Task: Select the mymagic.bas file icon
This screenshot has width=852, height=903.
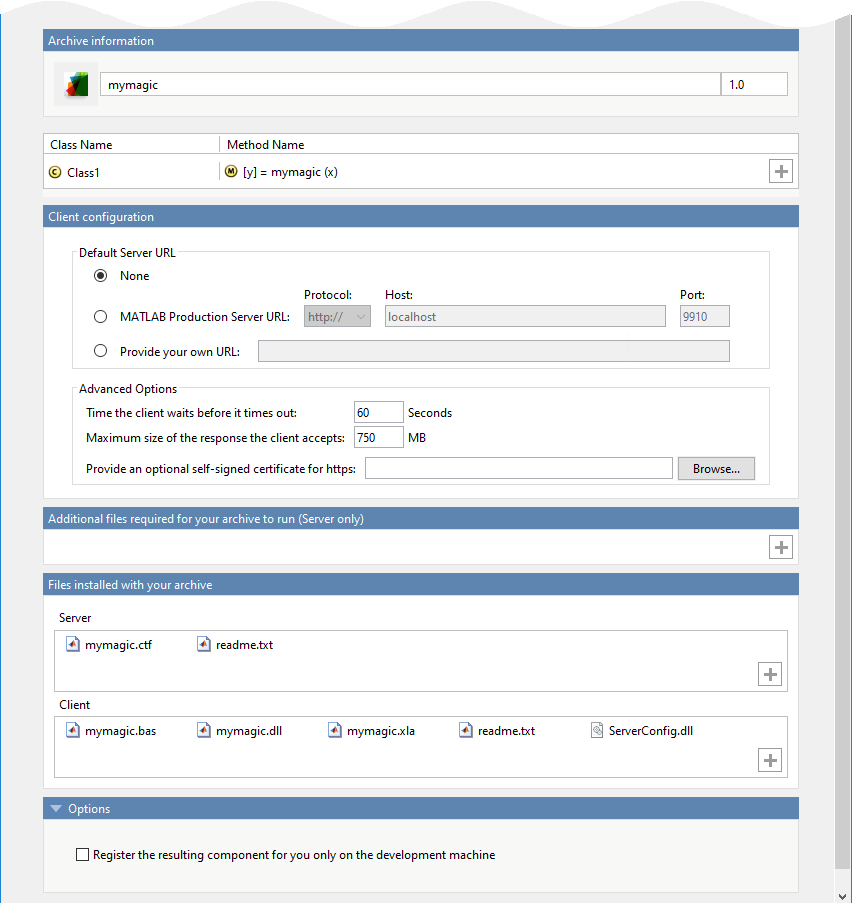Action: [x=73, y=731]
